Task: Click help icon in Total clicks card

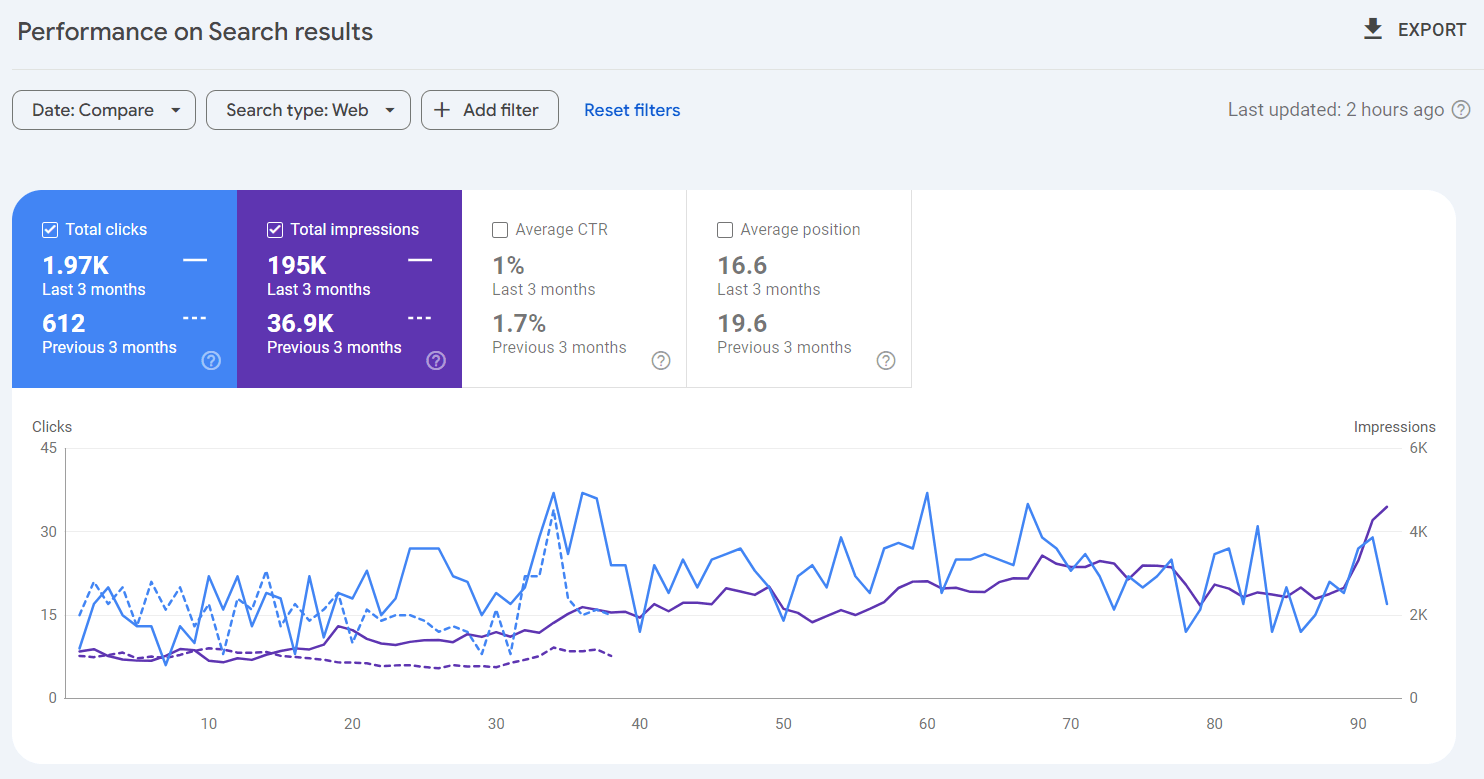Action: pyautogui.click(x=211, y=361)
